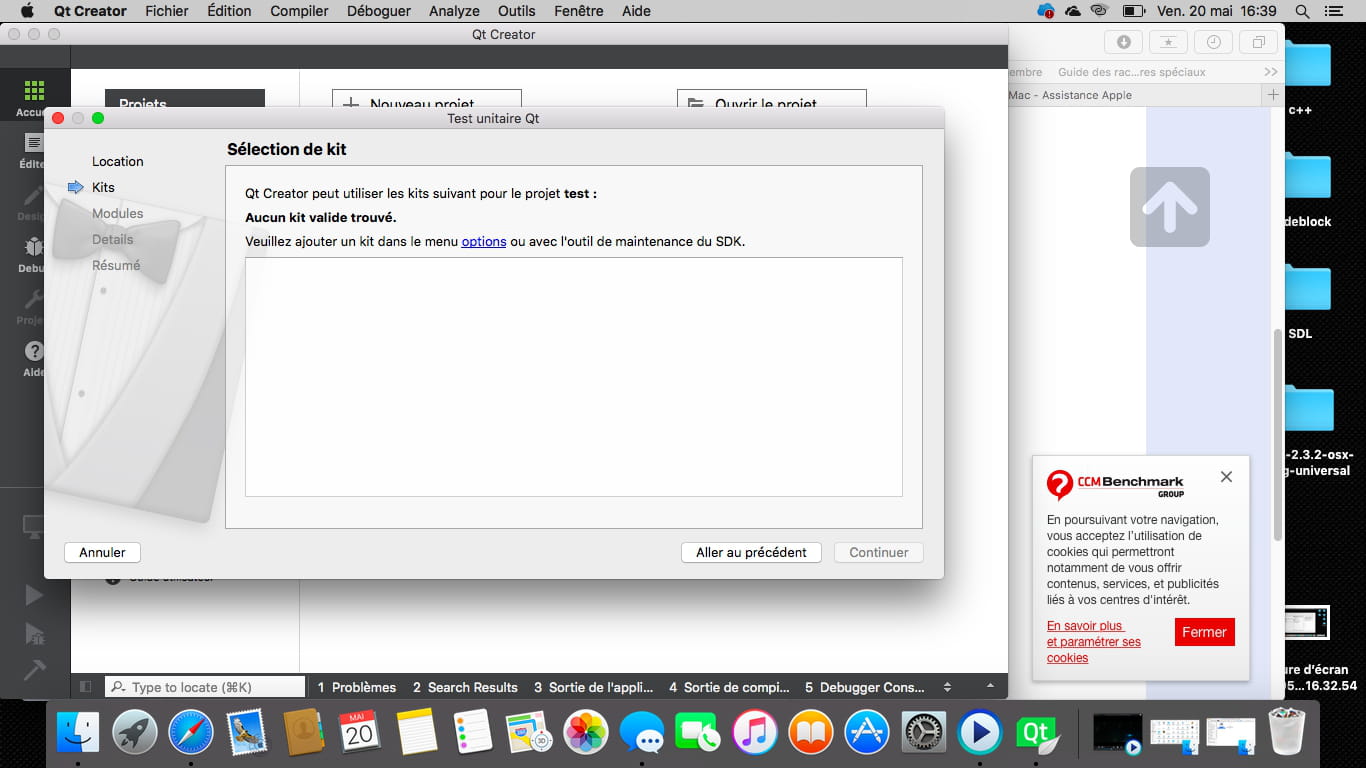Click the Type to locate search field

(205, 687)
